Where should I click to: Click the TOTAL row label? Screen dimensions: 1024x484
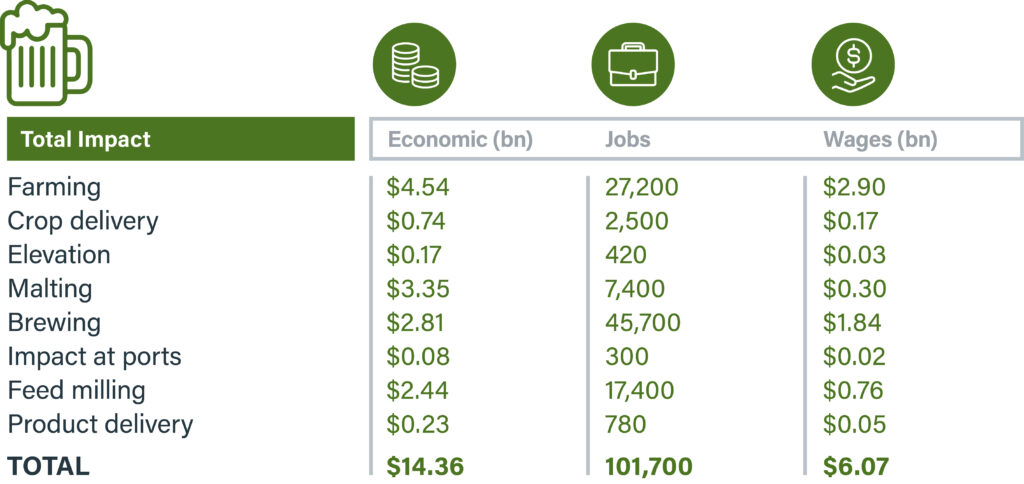coord(49,466)
